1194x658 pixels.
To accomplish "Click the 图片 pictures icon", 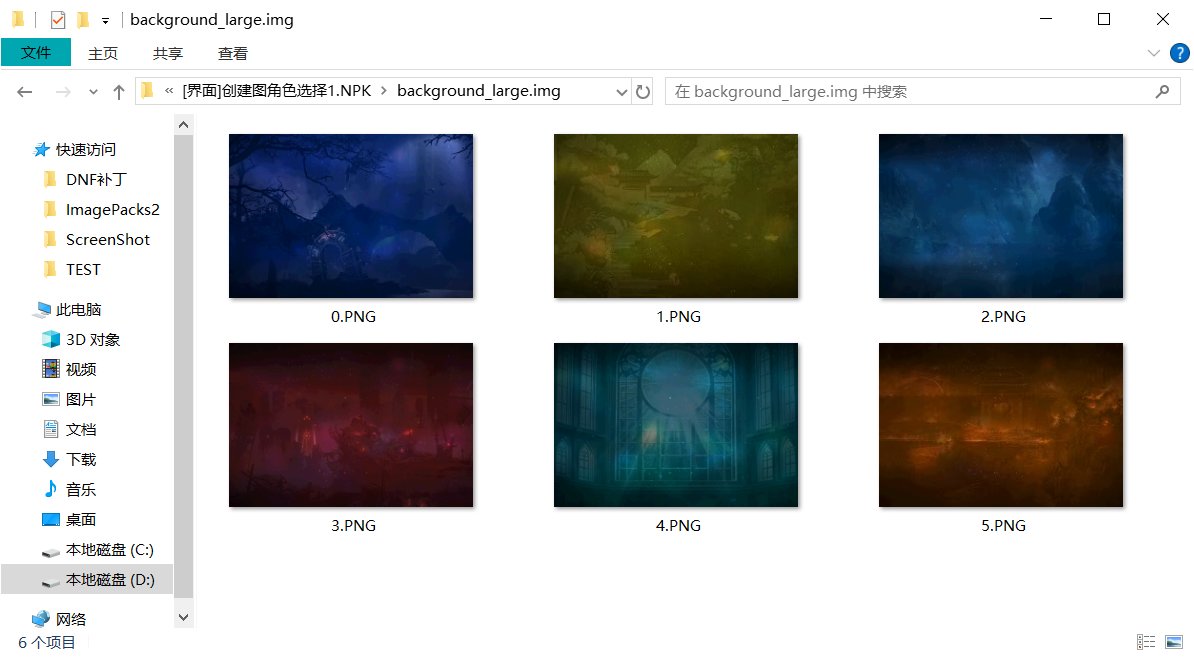I will click(50, 399).
